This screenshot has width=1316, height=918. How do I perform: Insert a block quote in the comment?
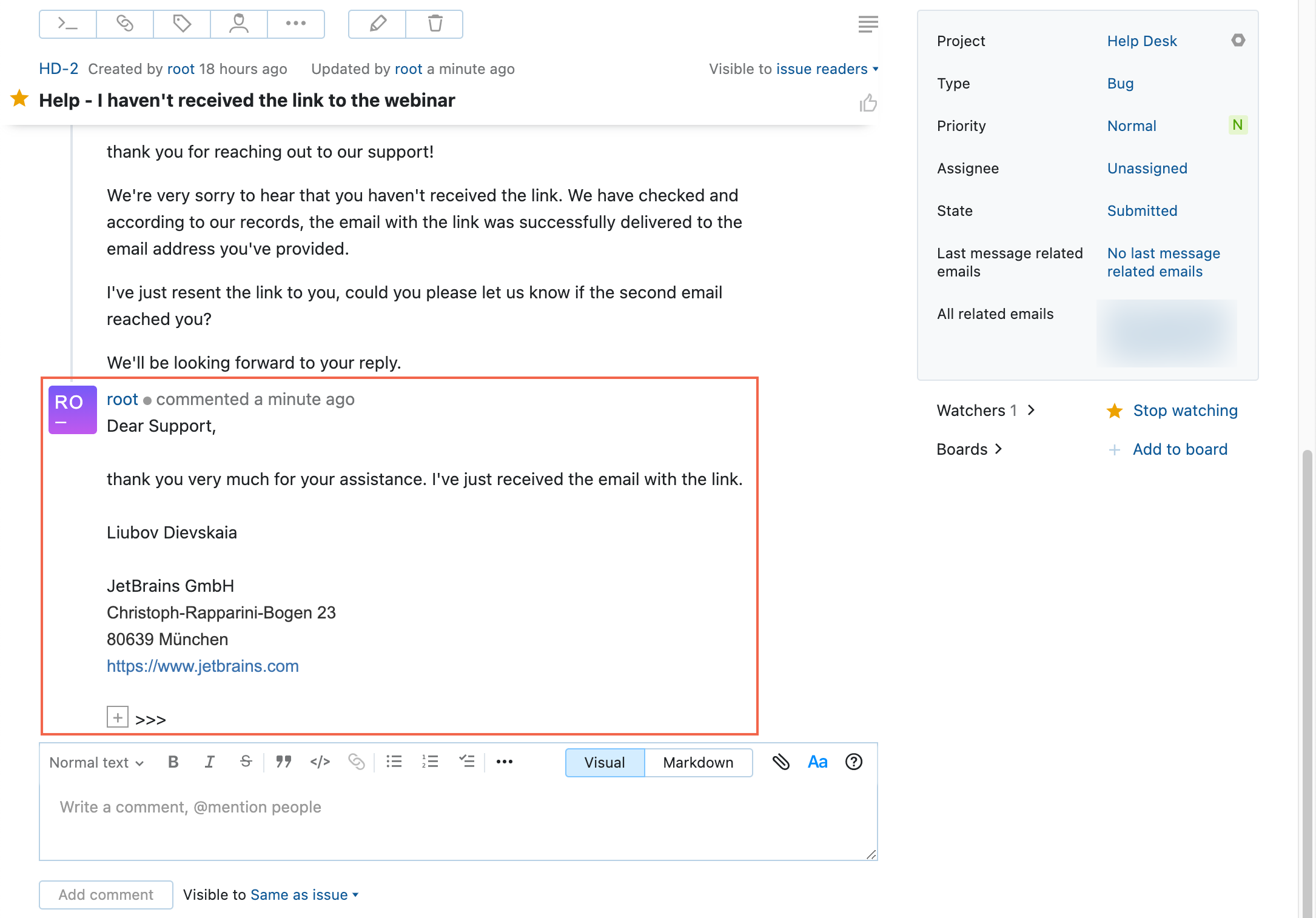coord(283,762)
